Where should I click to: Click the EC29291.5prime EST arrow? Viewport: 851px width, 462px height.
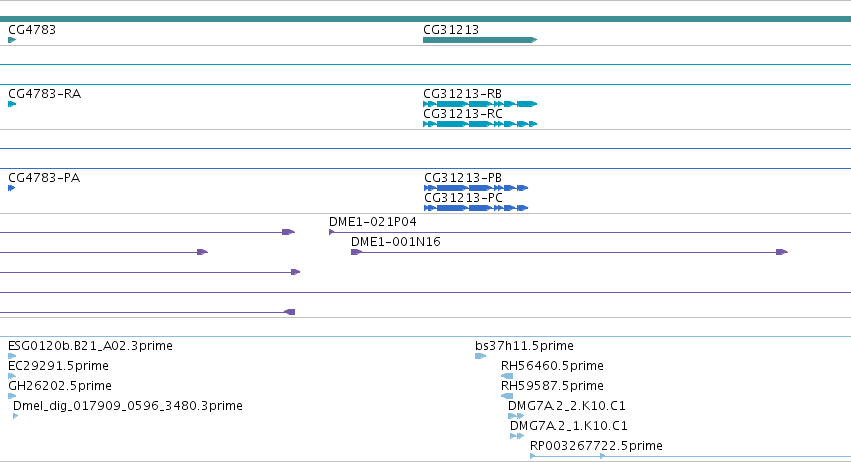[12, 376]
